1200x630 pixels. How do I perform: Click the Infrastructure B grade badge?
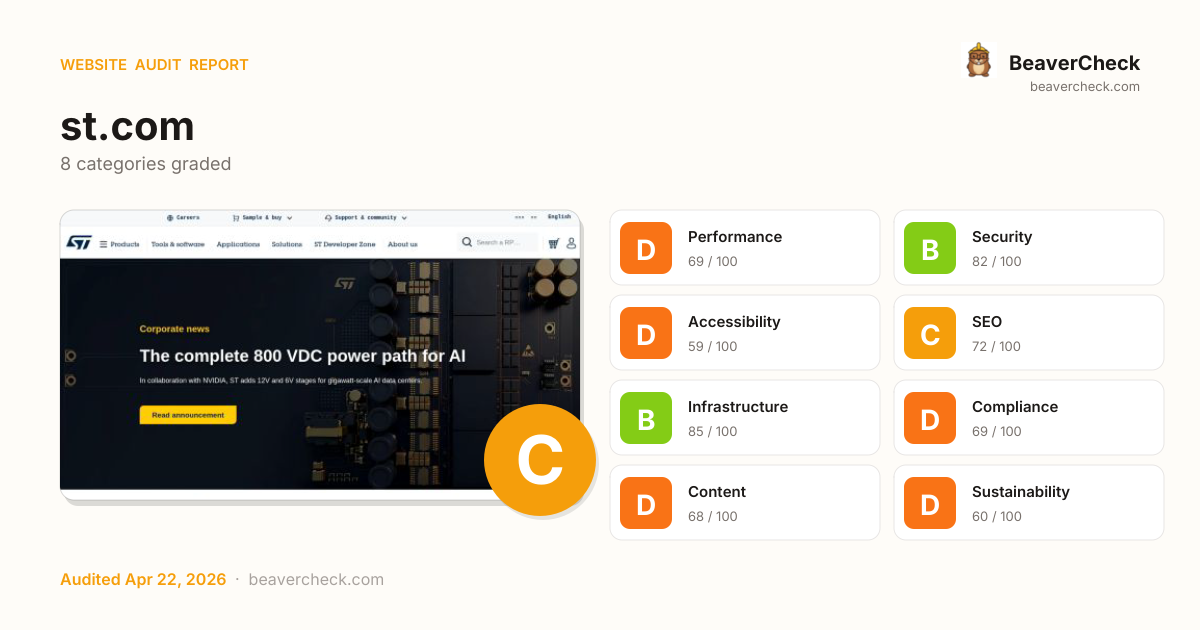pyautogui.click(x=646, y=418)
